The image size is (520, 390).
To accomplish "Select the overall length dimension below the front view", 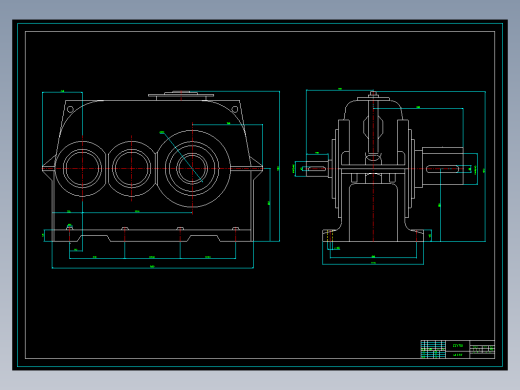I will pos(153,267).
